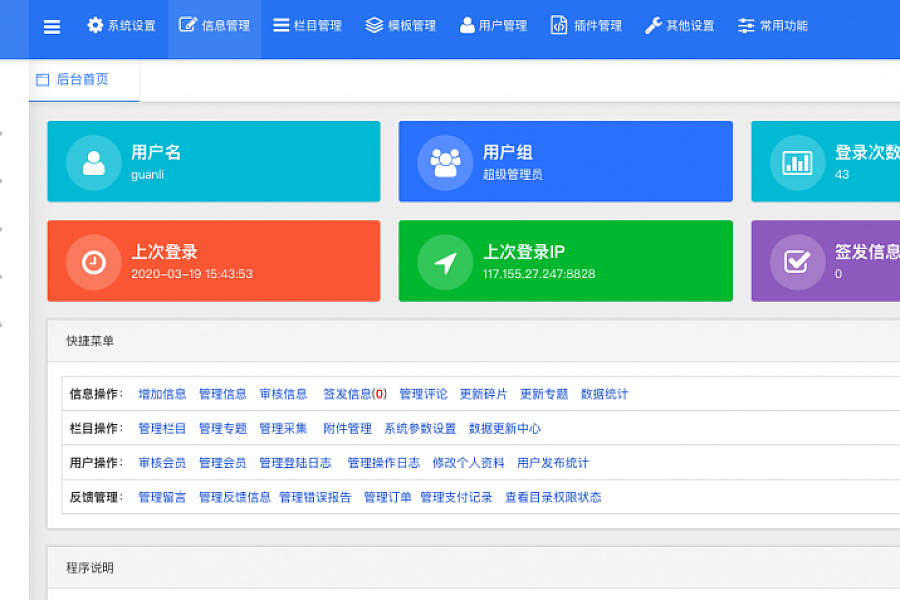Click the clock icon in 上次登录 card
The image size is (900, 600).
click(94, 262)
